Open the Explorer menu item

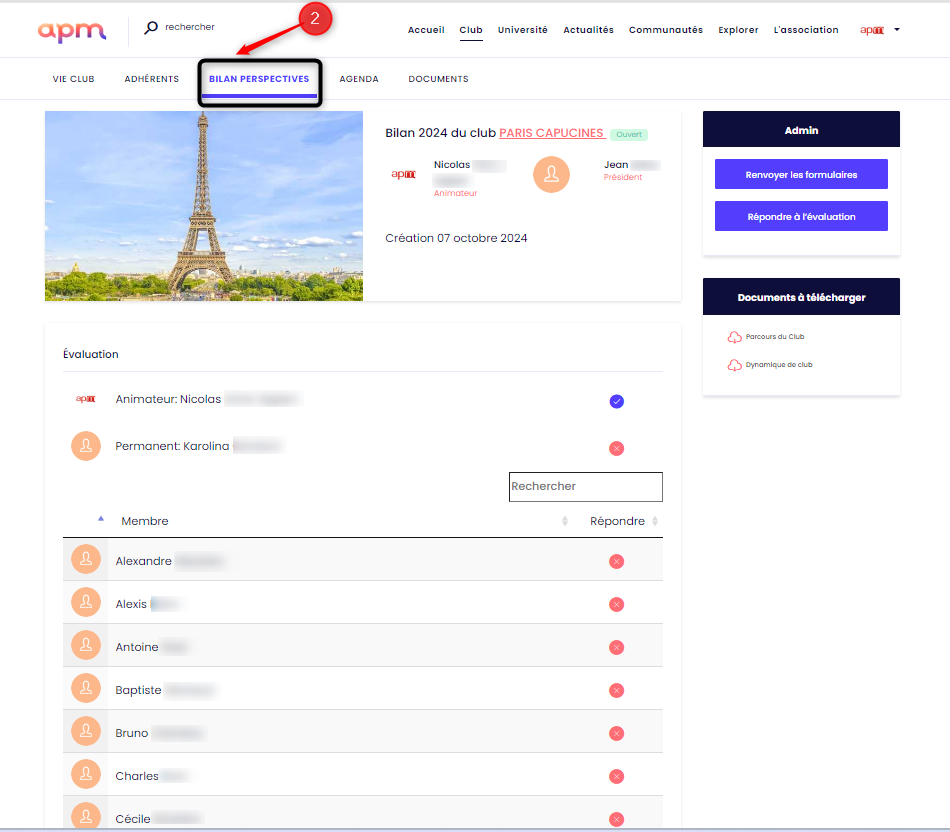[738, 30]
